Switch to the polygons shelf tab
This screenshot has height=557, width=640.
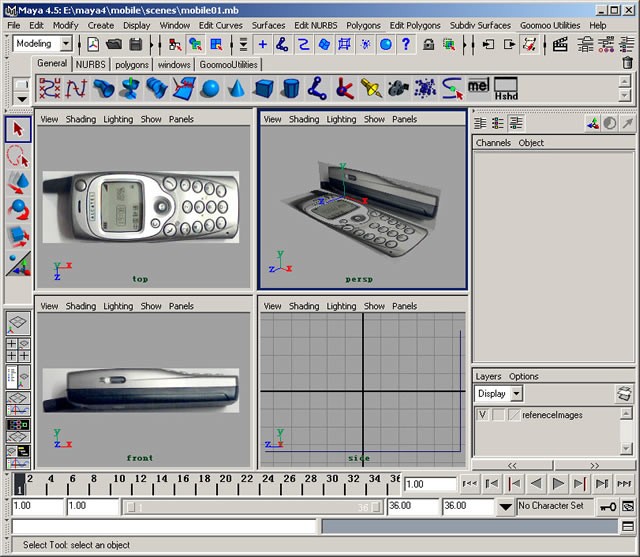132,64
